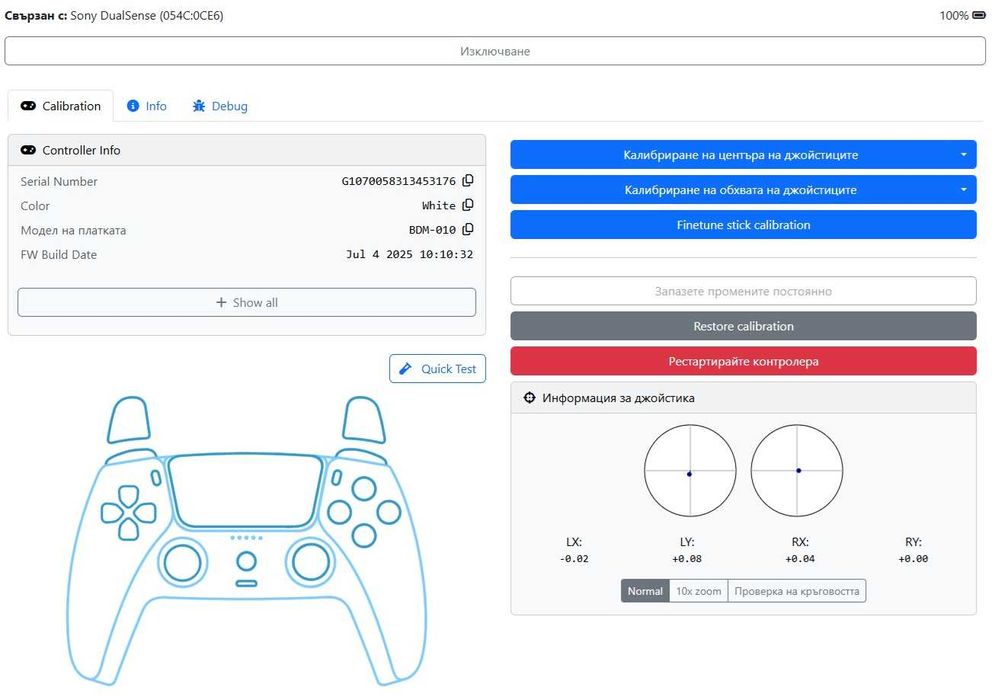995x699 pixels.
Task: Open Finetune stick calibration
Action: click(743, 225)
